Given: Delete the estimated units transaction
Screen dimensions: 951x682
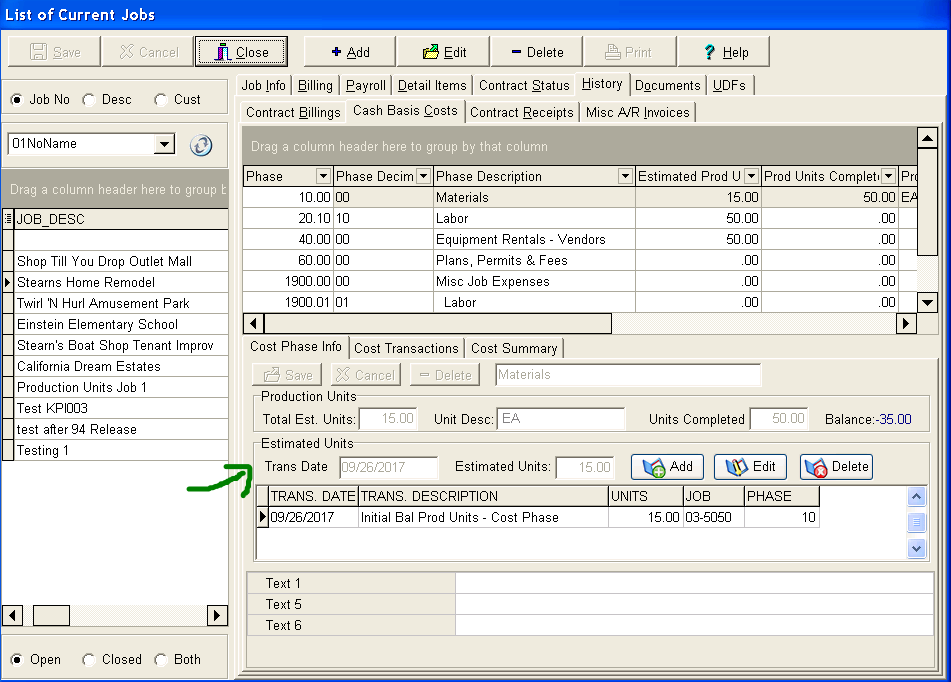Looking at the screenshot, I should pos(836,467).
